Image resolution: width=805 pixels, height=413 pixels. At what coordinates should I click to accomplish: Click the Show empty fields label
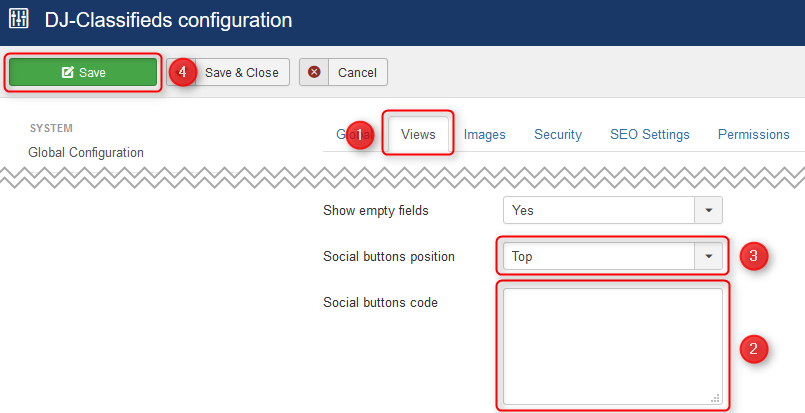point(376,211)
